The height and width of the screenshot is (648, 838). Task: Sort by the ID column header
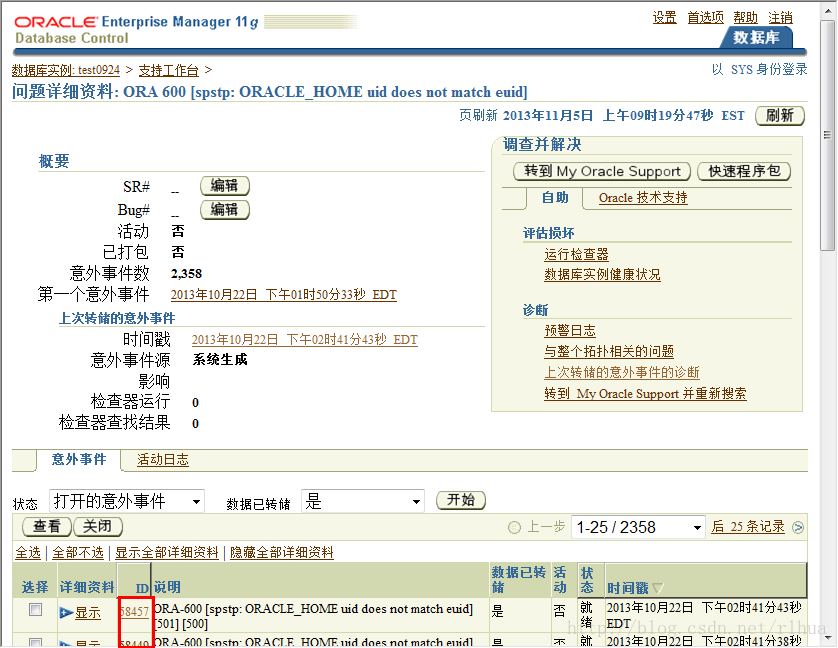click(142, 589)
